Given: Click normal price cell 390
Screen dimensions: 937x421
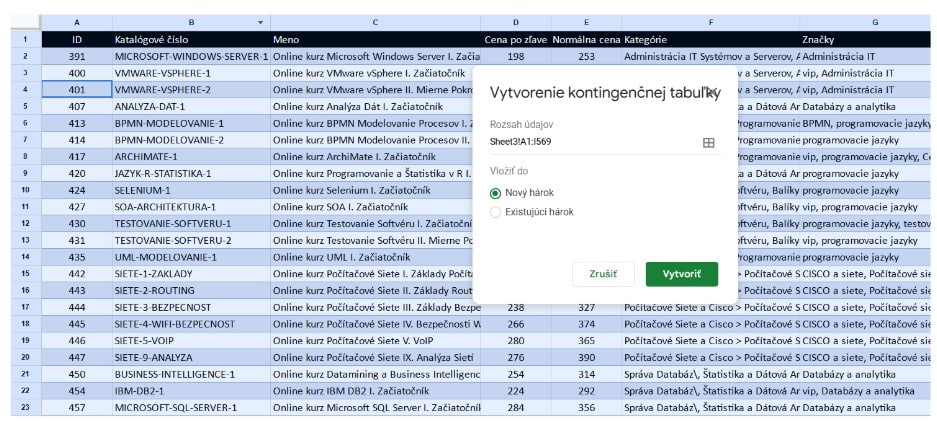Looking at the screenshot, I should tap(586, 358).
